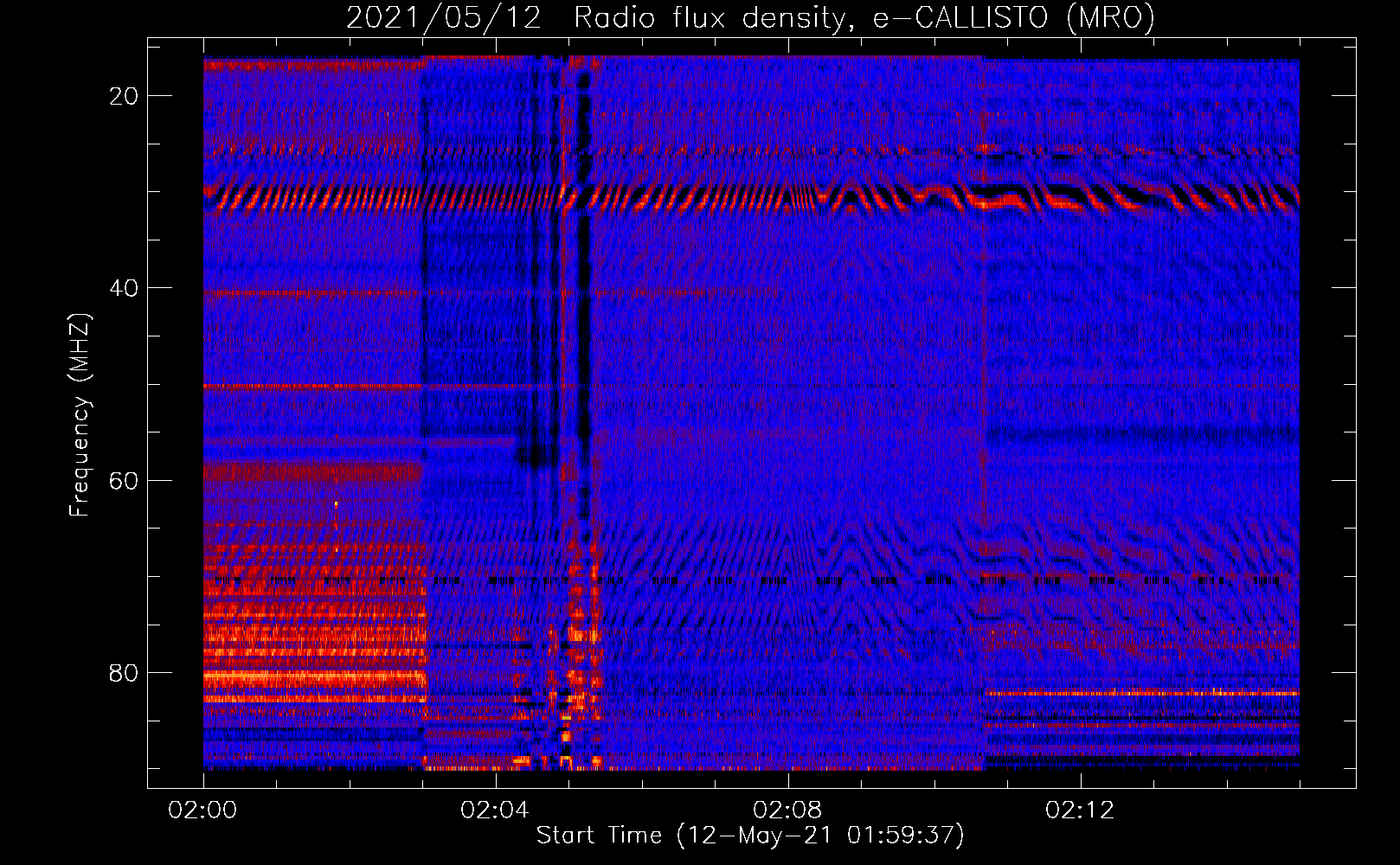Click the '02:12' time tick label

1080,811
